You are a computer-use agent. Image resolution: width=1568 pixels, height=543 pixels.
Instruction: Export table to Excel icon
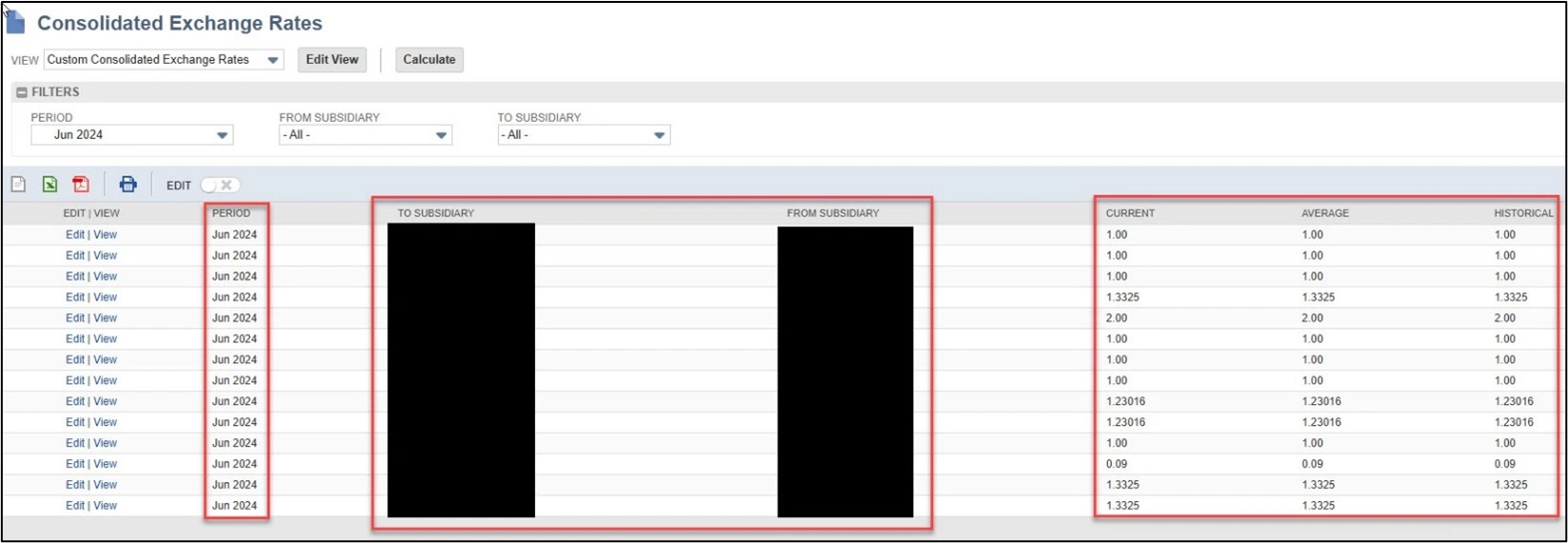click(x=50, y=184)
